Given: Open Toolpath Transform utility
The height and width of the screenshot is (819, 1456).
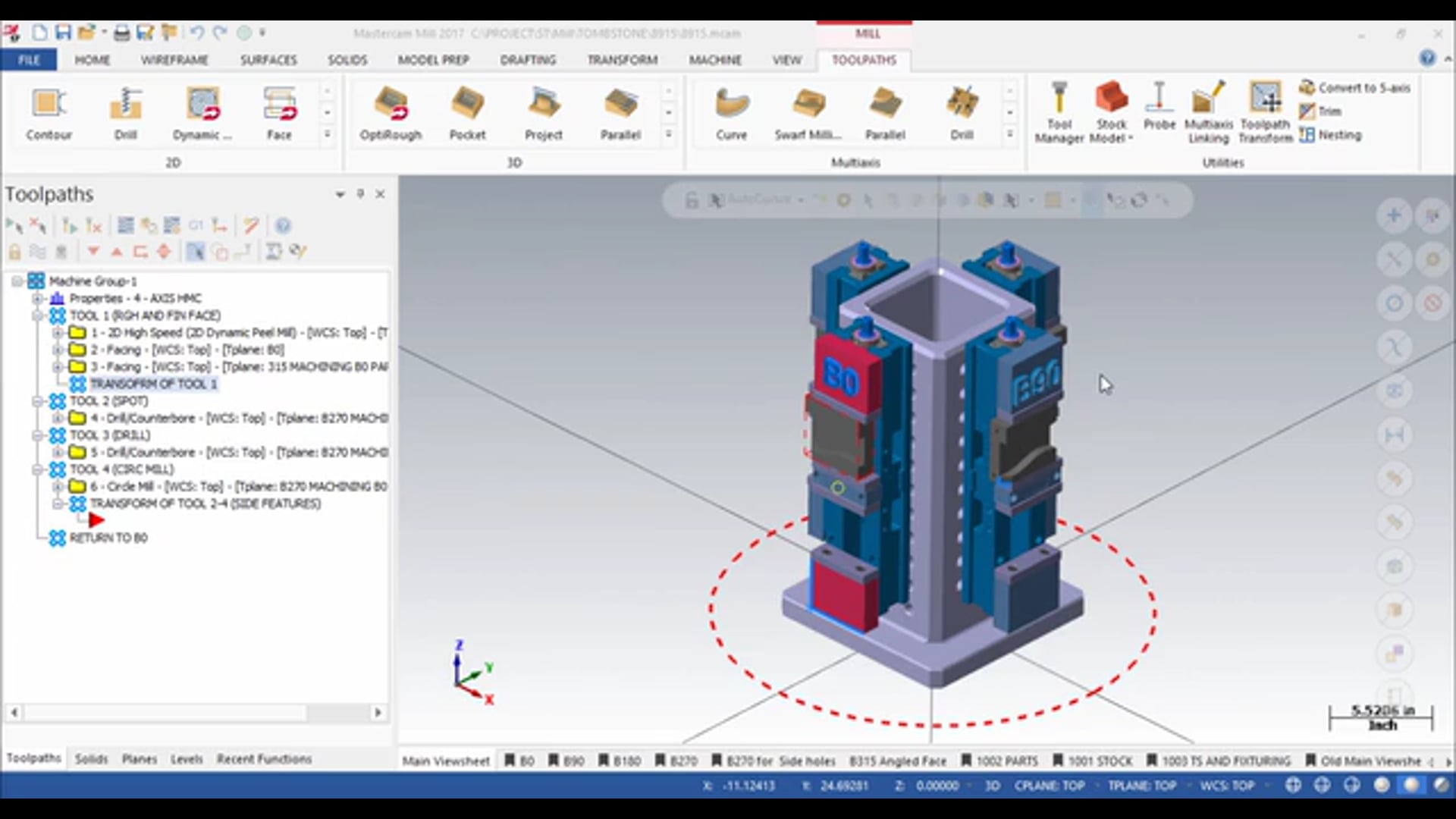Looking at the screenshot, I should 1265,112.
